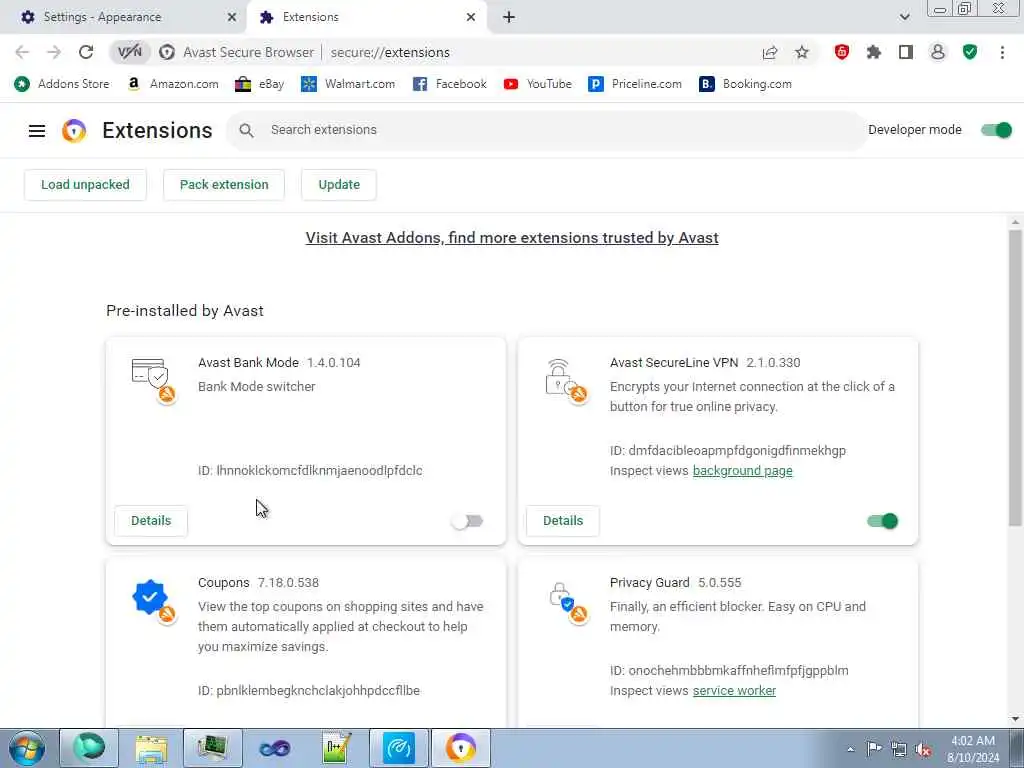The width and height of the screenshot is (1024, 768).
Task: Click the scrollbar down arrow
Action: click(x=1015, y=719)
